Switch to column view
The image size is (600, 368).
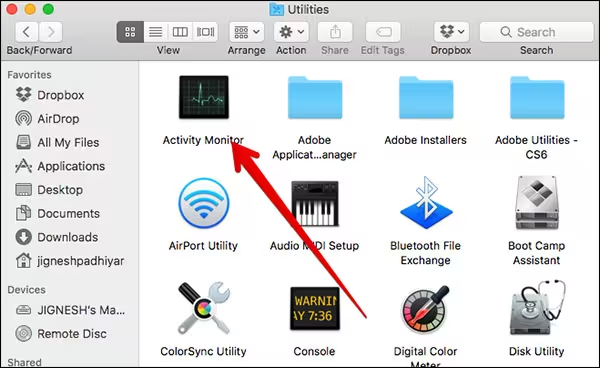pyautogui.click(x=180, y=32)
